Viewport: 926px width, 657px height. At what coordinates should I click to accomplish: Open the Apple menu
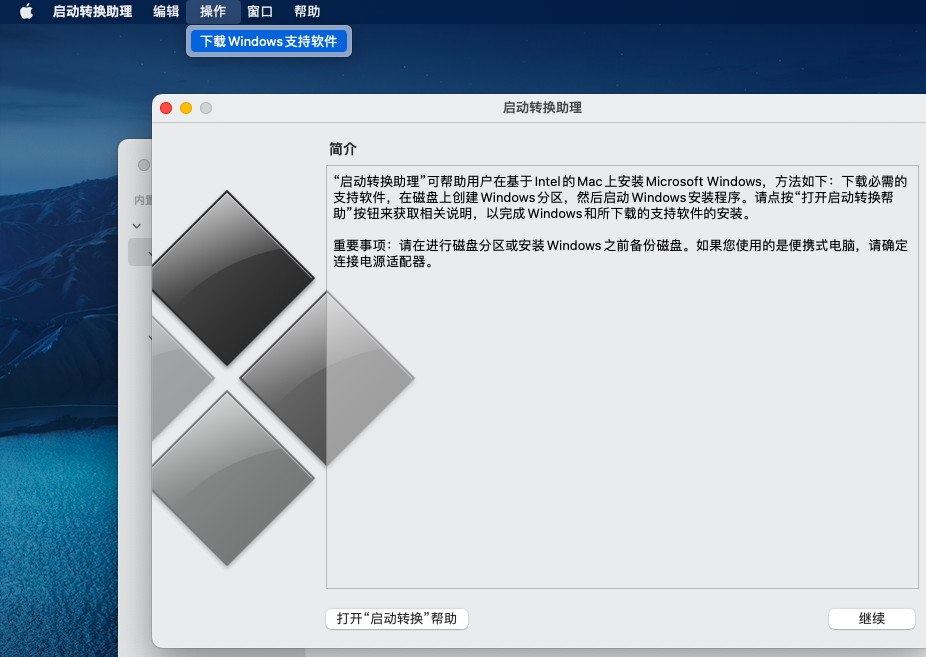point(26,11)
